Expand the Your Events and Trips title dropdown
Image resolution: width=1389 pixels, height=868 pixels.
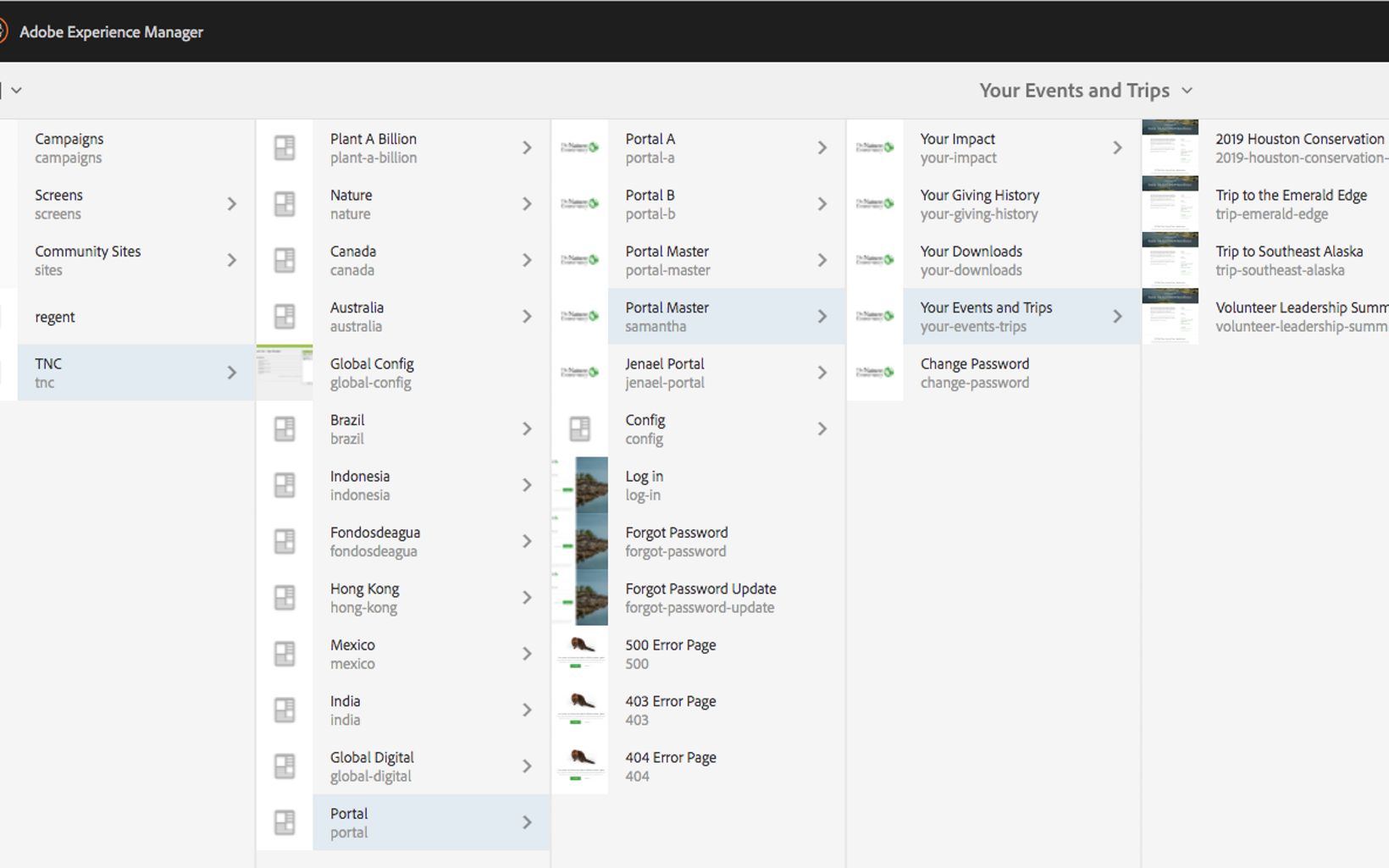(x=1187, y=91)
